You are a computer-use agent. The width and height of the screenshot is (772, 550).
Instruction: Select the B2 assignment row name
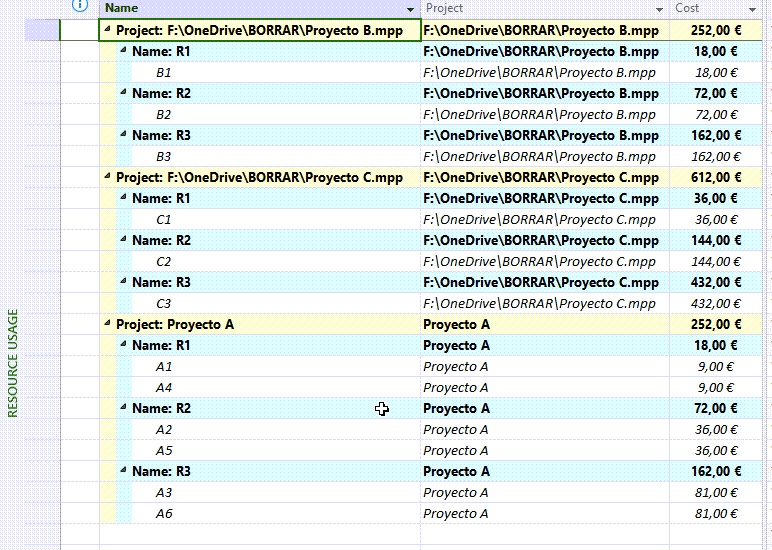click(x=163, y=115)
